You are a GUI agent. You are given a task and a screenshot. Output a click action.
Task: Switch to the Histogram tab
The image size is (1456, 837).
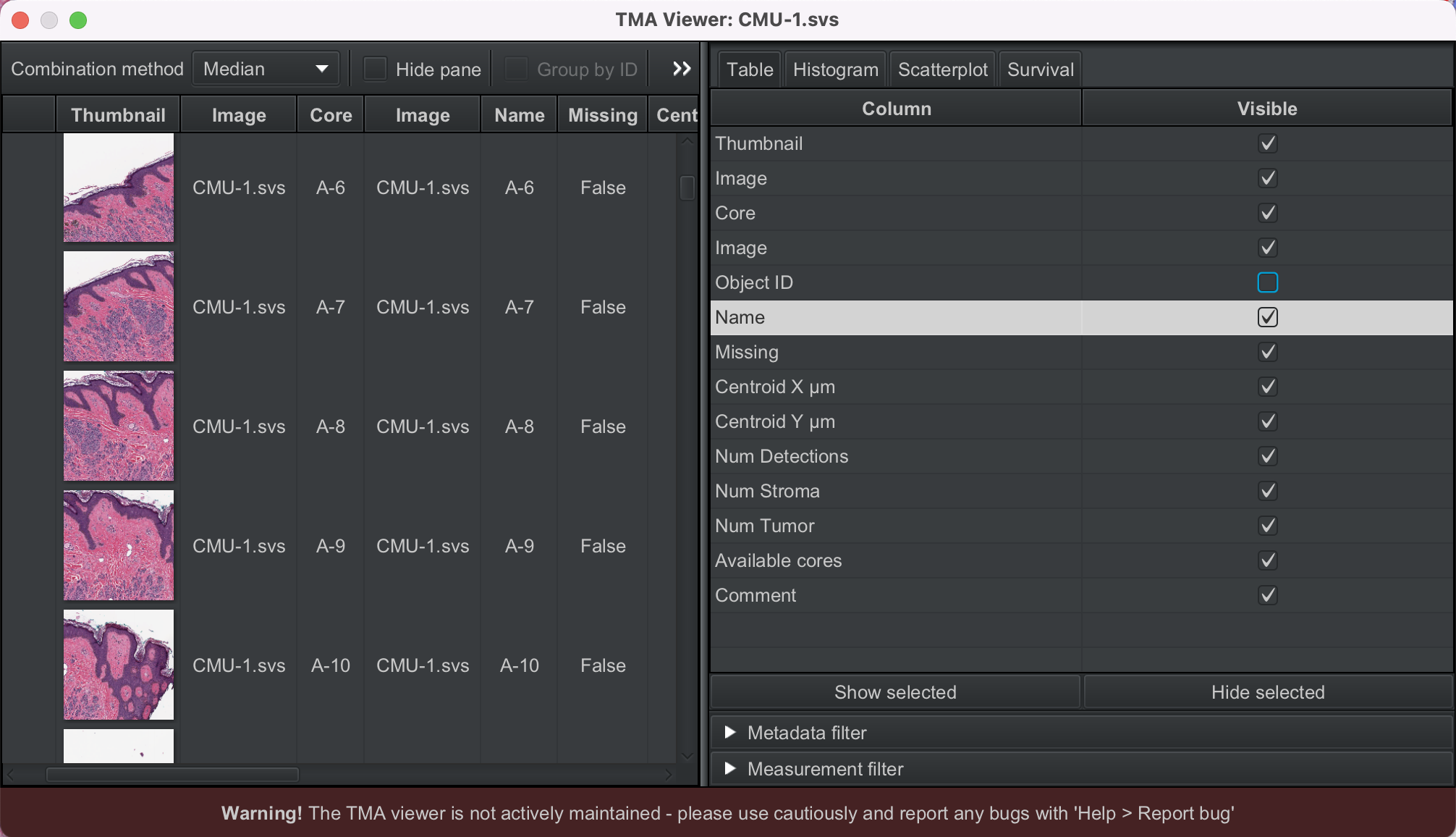[835, 69]
